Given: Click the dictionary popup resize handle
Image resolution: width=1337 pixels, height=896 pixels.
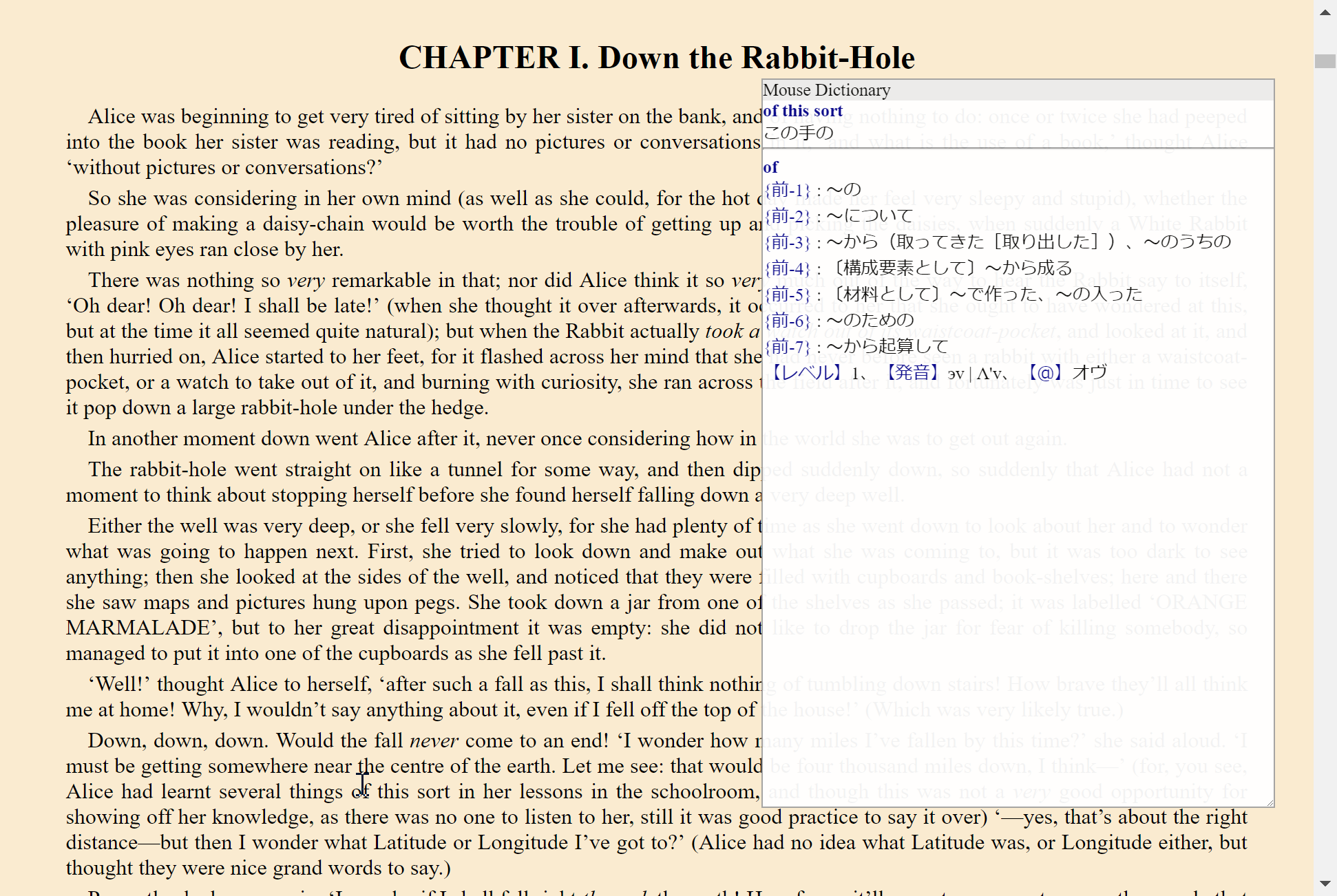Looking at the screenshot, I should point(1270,802).
